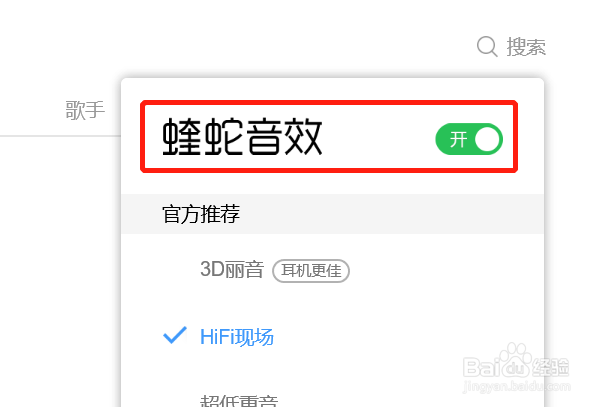Viewport: 604px width, 407px height.
Task: Click inside the red highlighted 蝰蛇音效 row
Action: click(x=329, y=137)
